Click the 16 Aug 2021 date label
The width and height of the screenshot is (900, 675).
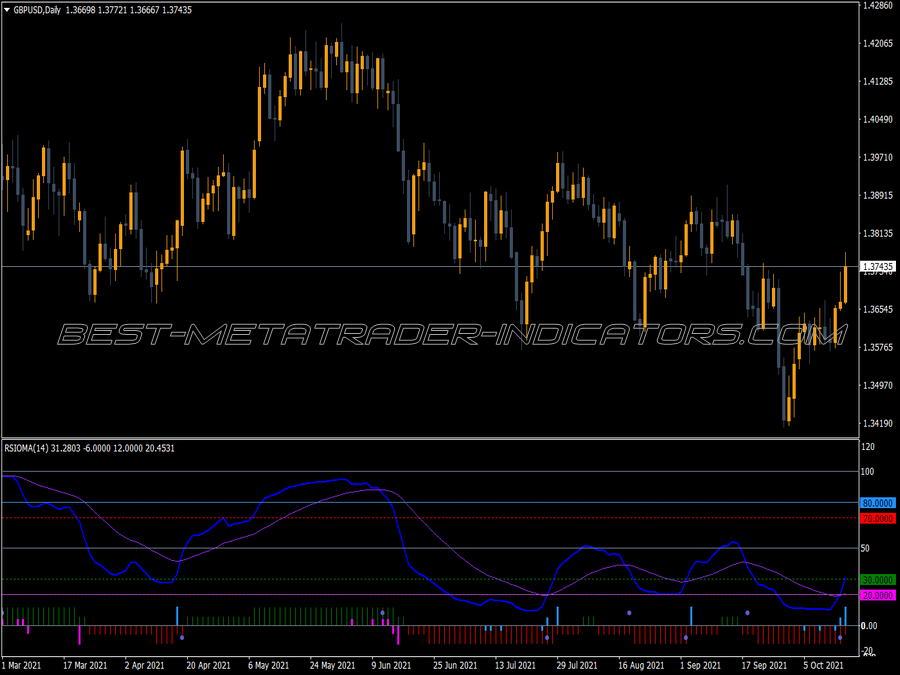coord(641,666)
